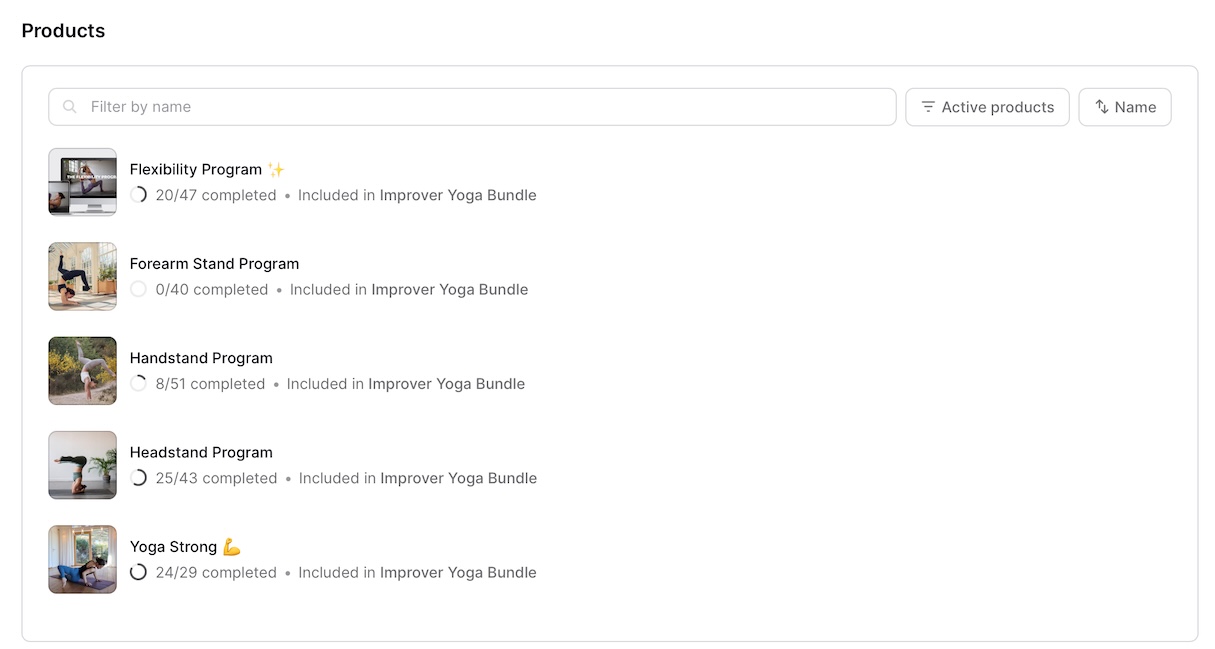
Task: Click the progress ring icon for Headstand Program
Action: tap(139, 478)
